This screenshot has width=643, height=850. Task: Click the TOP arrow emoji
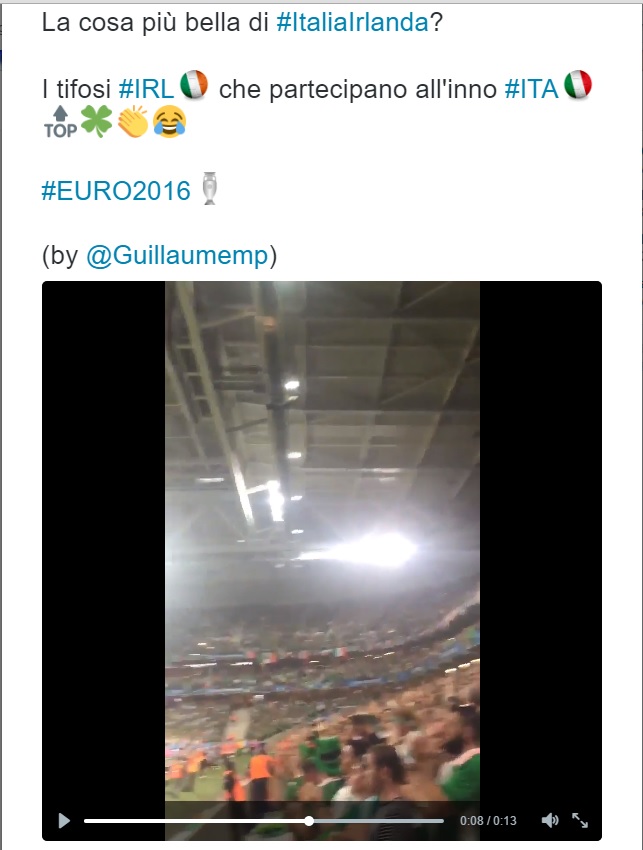[x=60, y=122]
